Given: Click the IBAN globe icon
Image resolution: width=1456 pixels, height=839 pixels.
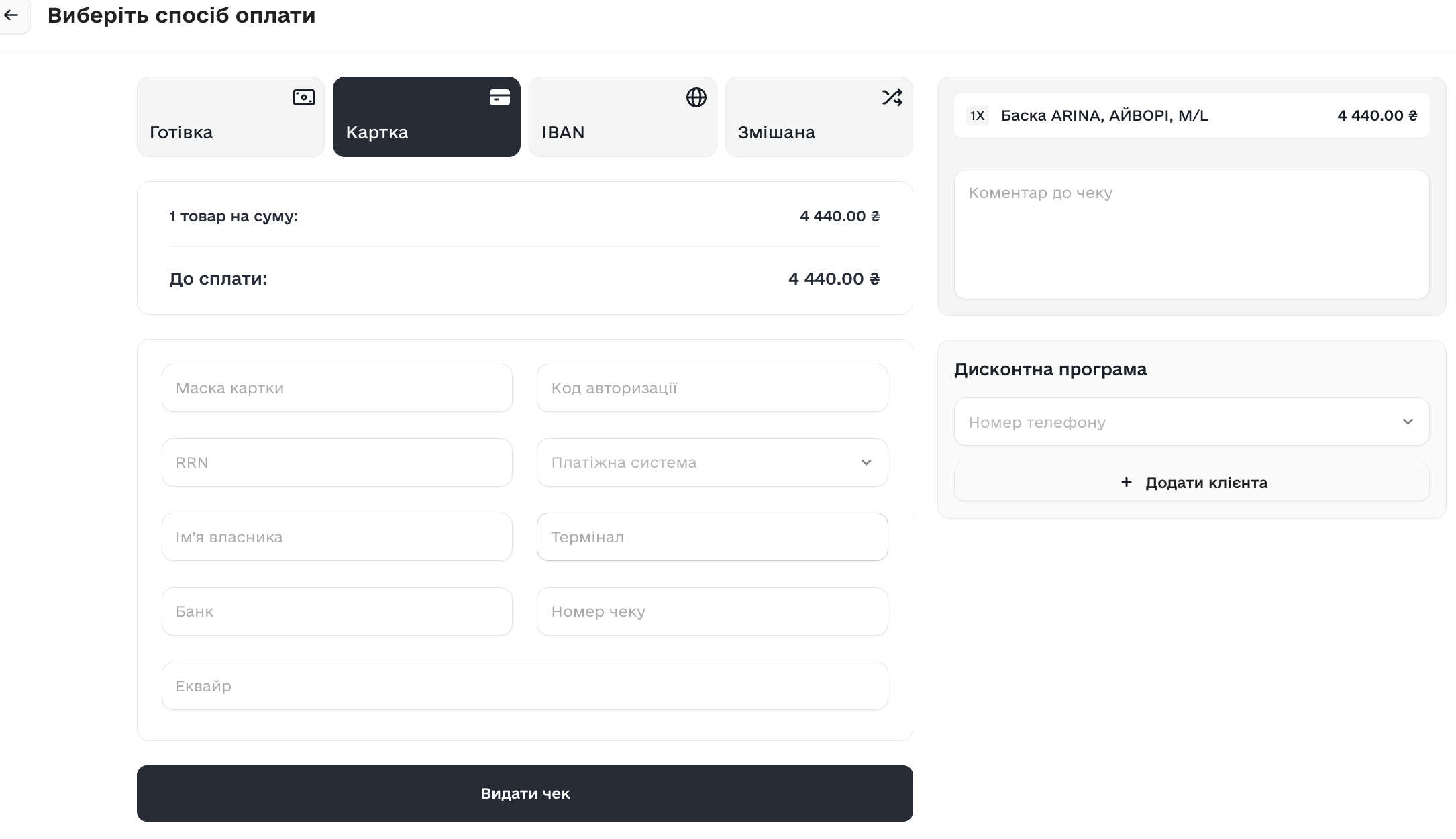Looking at the screenshot, I should pyautogui.click(x=696, y=98).
